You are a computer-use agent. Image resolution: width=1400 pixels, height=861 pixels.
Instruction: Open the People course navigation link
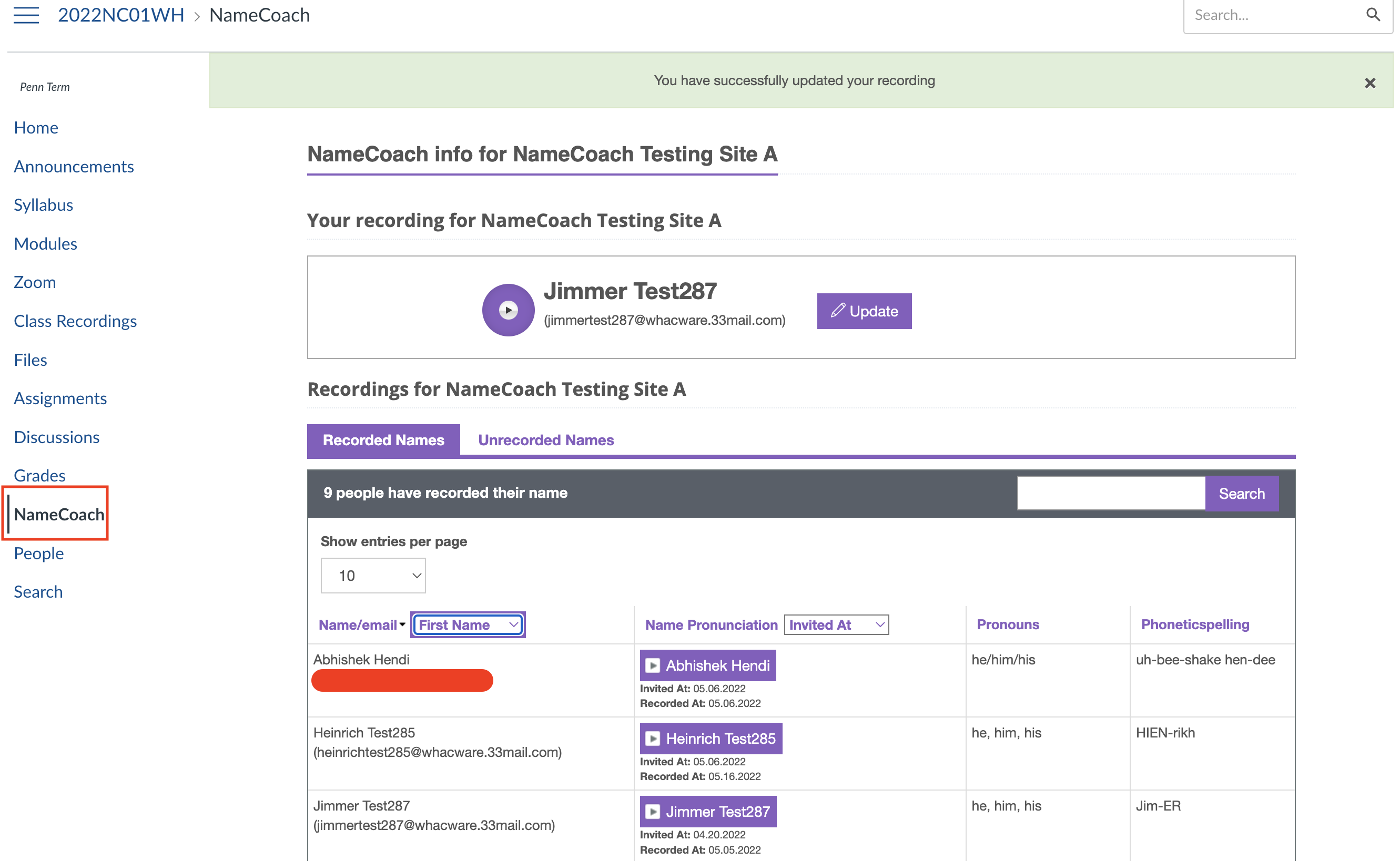coord(39,553)
